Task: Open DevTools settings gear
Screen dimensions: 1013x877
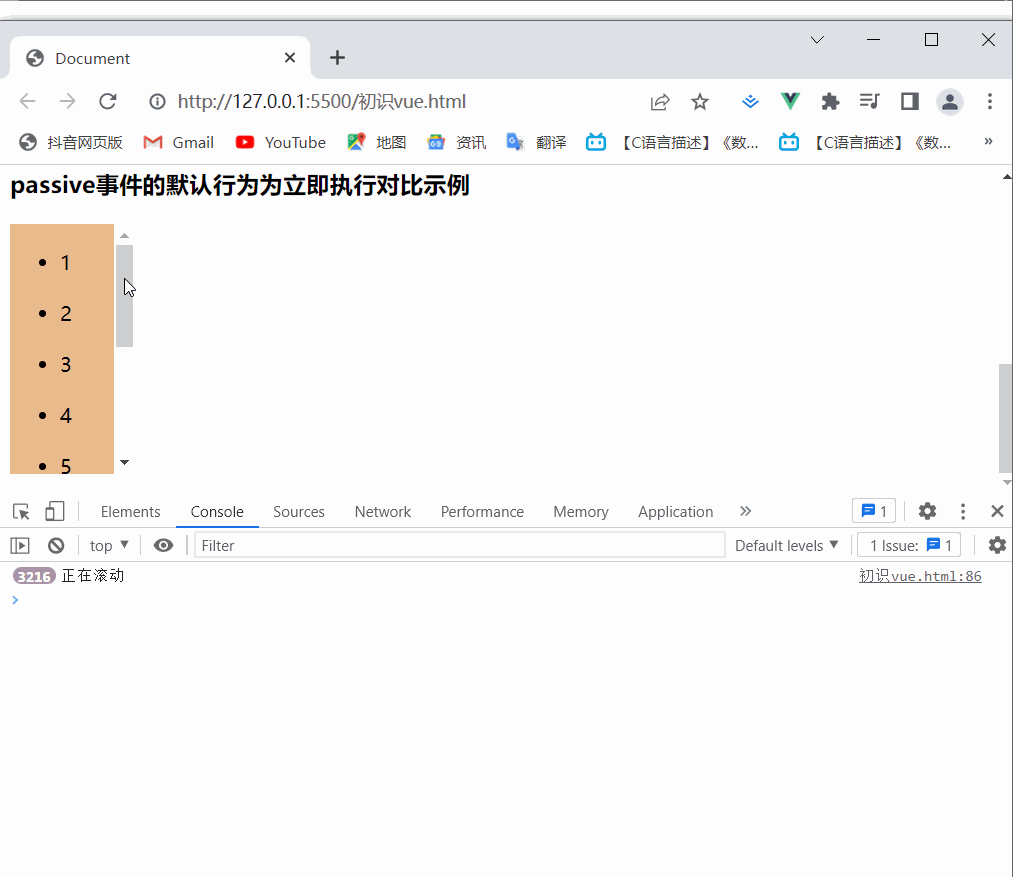Action: (927, 511)
